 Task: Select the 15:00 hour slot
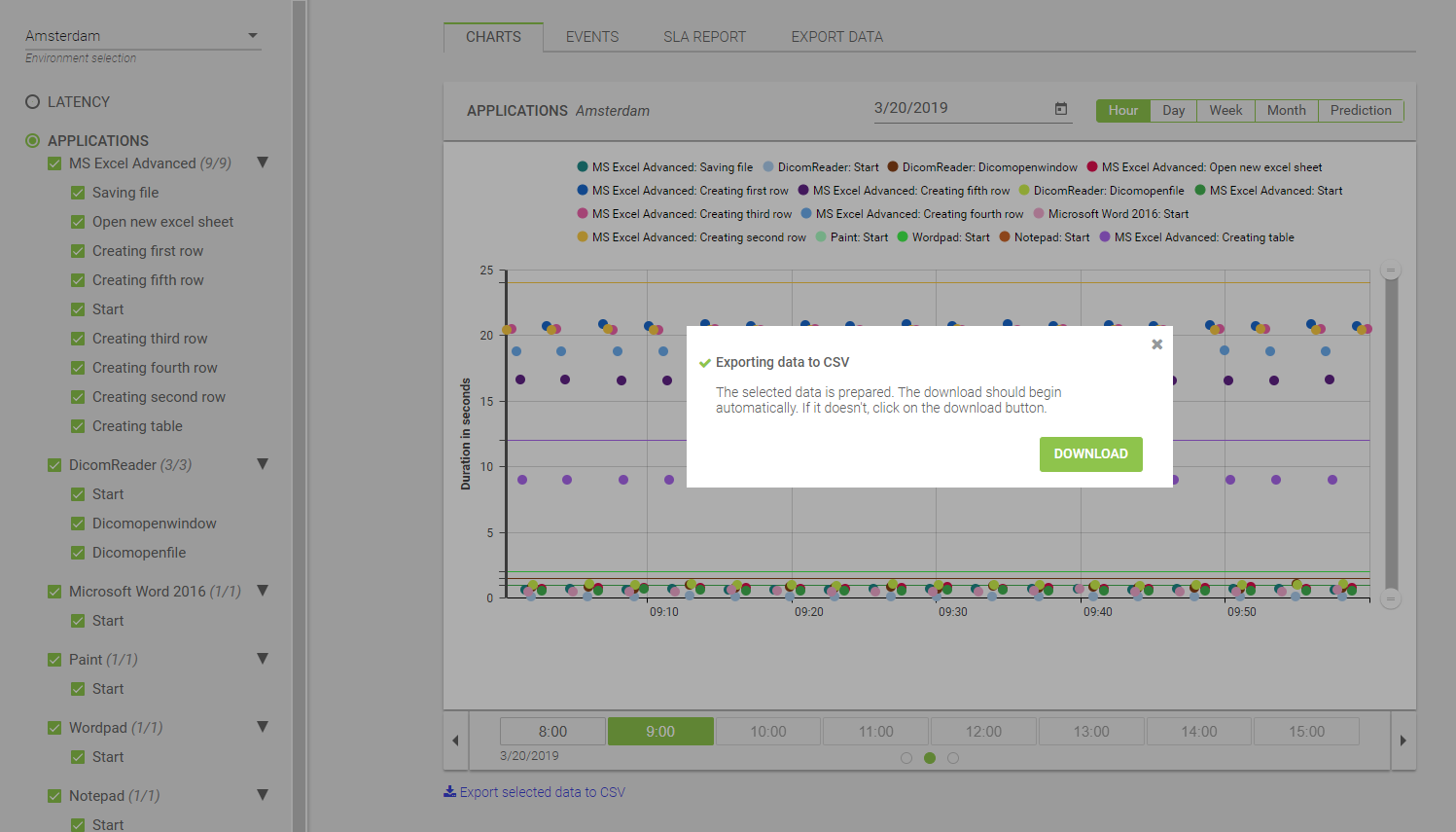point(1307,732)
